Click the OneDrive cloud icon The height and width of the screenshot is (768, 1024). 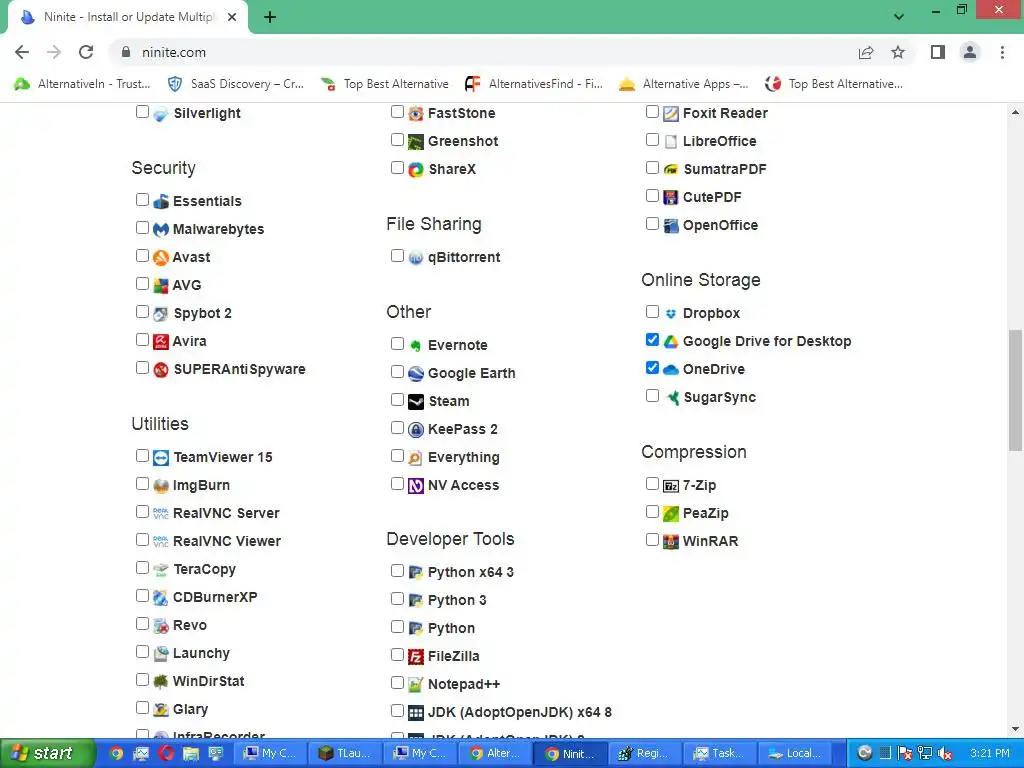coord(671,370)
